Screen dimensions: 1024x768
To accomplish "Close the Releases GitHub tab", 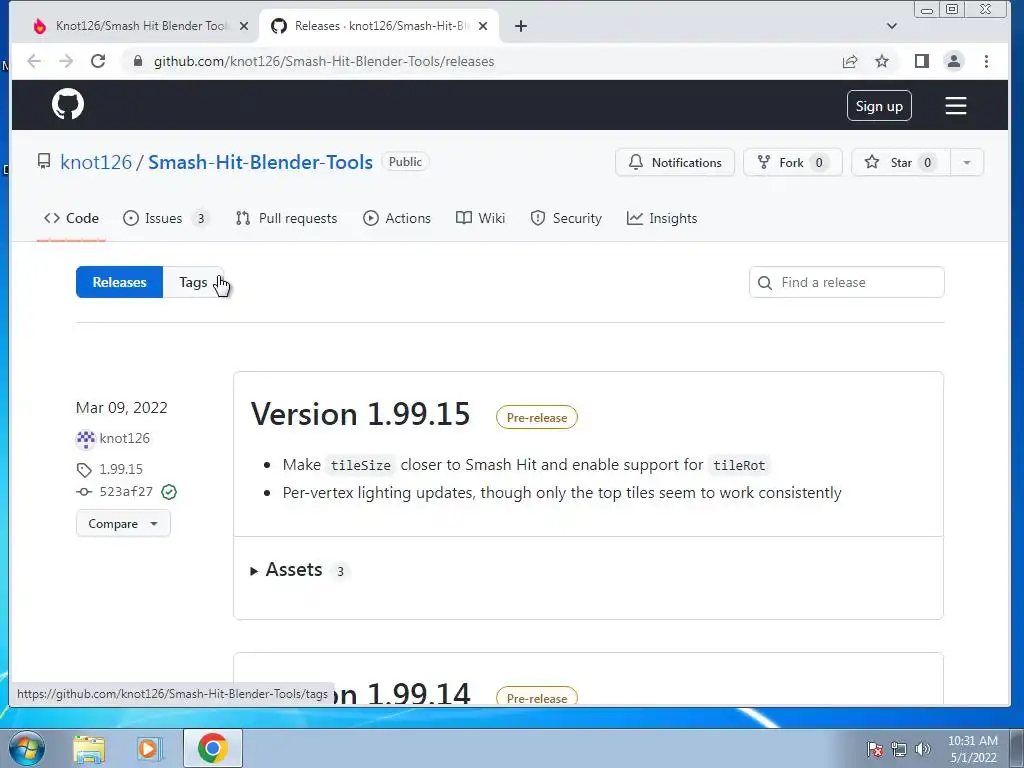I will point(483,26).
